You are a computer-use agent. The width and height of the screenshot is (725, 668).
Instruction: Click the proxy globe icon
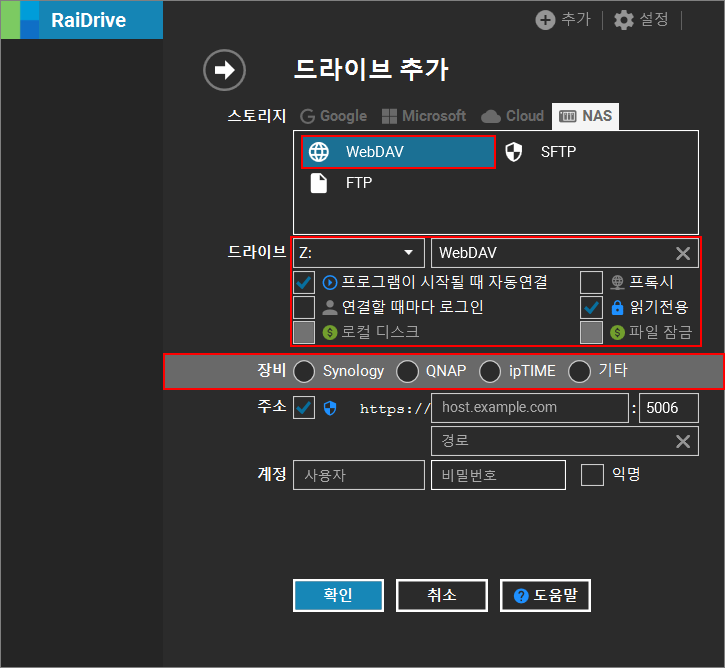coord(617,282)
